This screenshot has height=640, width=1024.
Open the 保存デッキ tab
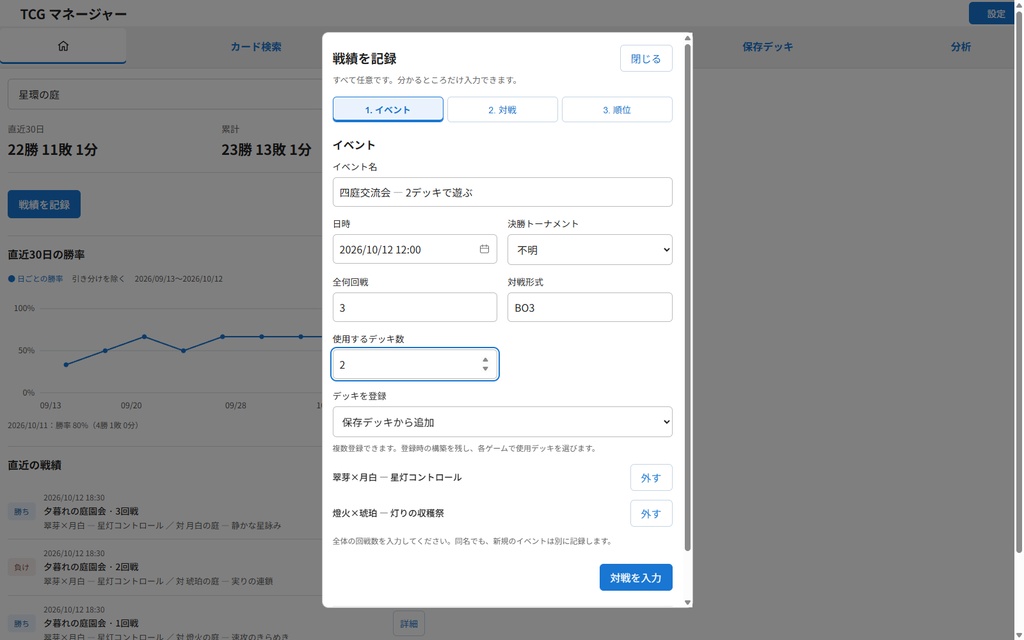tap(767, 46)
